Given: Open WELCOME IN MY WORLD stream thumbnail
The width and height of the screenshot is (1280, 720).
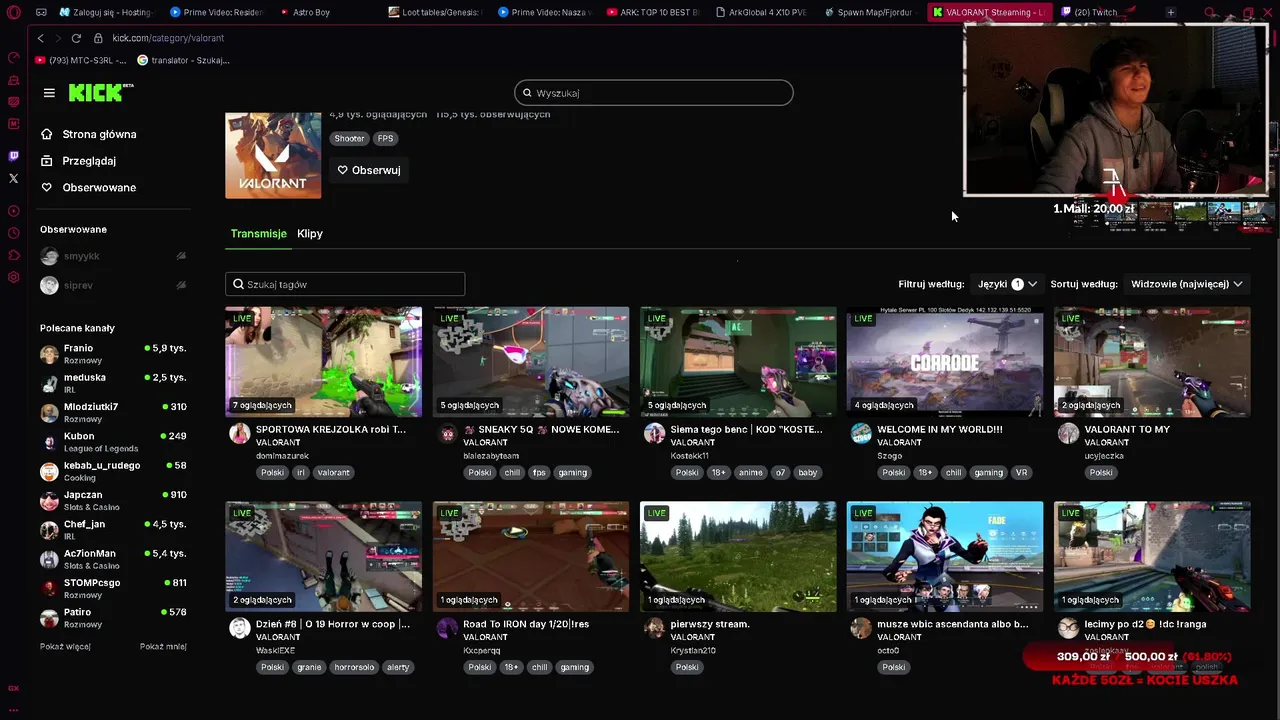Looking at the screenshot, I should point(945,362).
